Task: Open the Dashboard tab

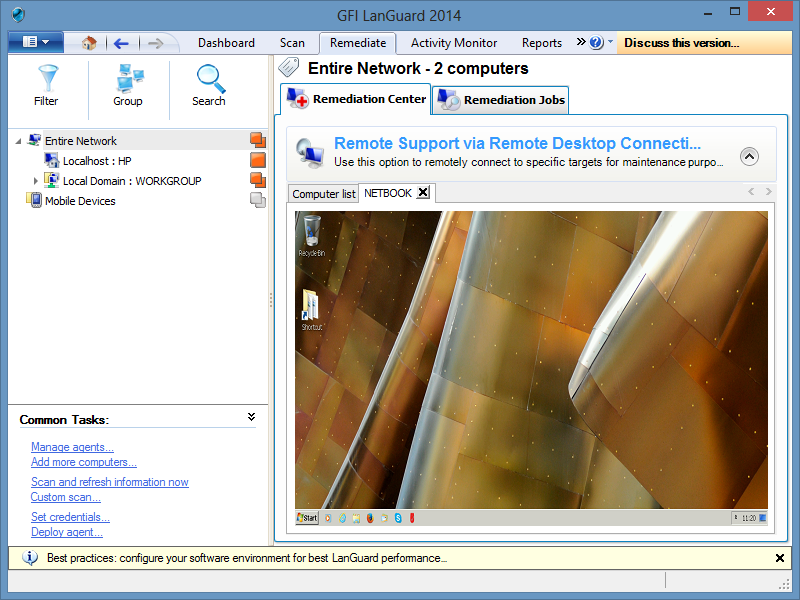Action: (227, 43)
